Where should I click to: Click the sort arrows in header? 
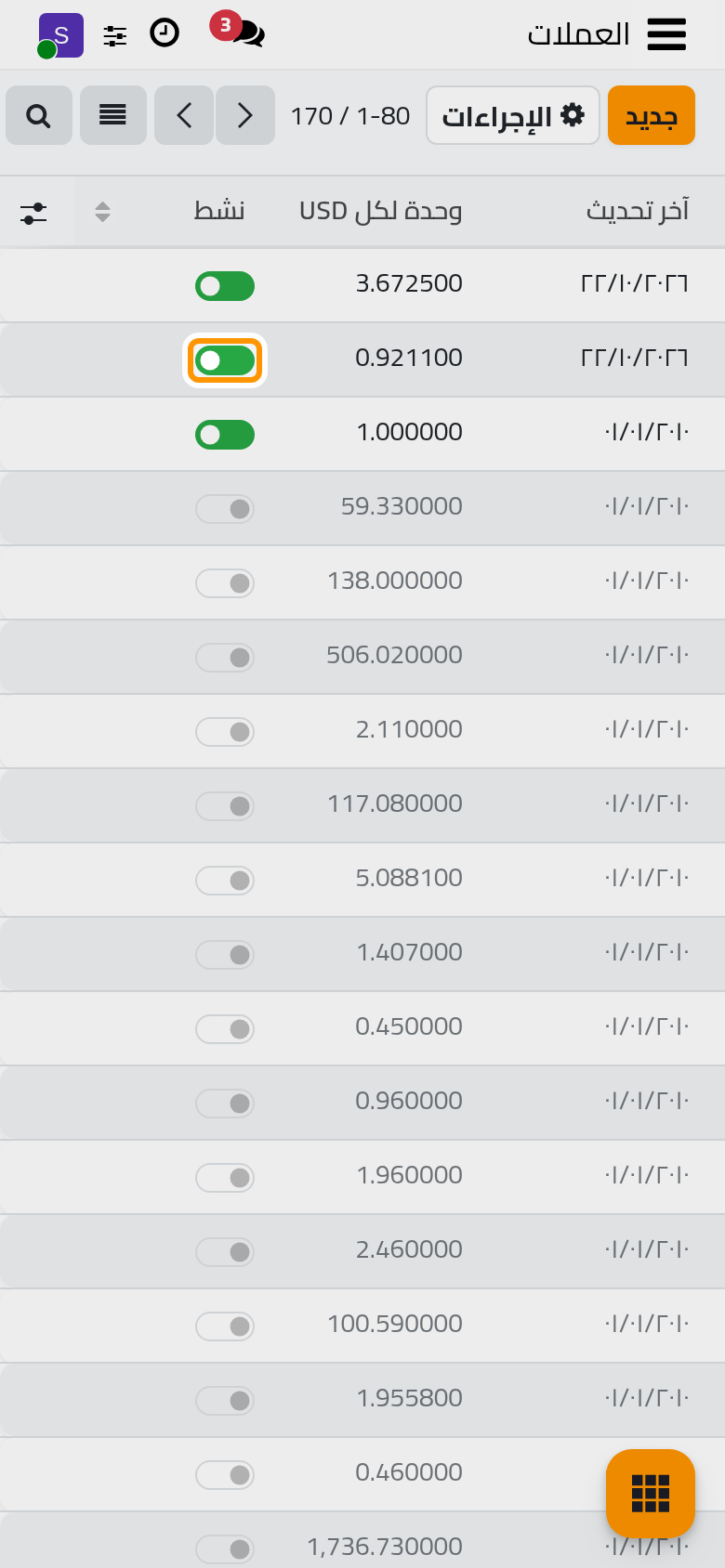pos(102,212)
